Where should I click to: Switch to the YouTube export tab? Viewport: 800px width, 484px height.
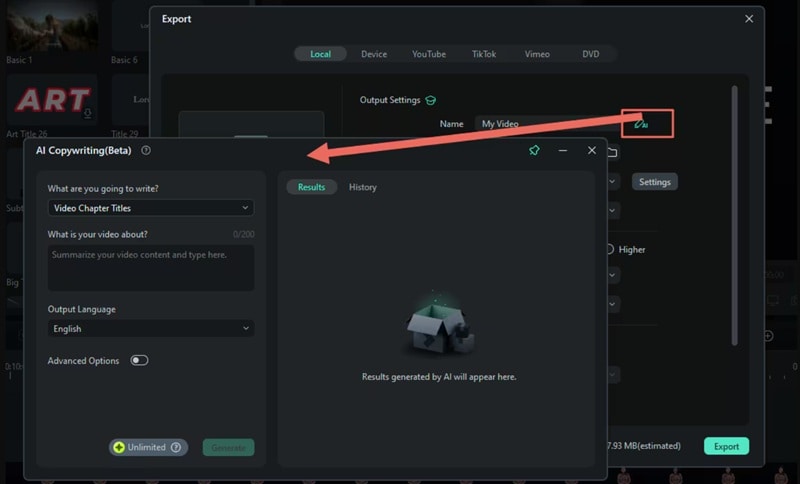tap(429, 54)
